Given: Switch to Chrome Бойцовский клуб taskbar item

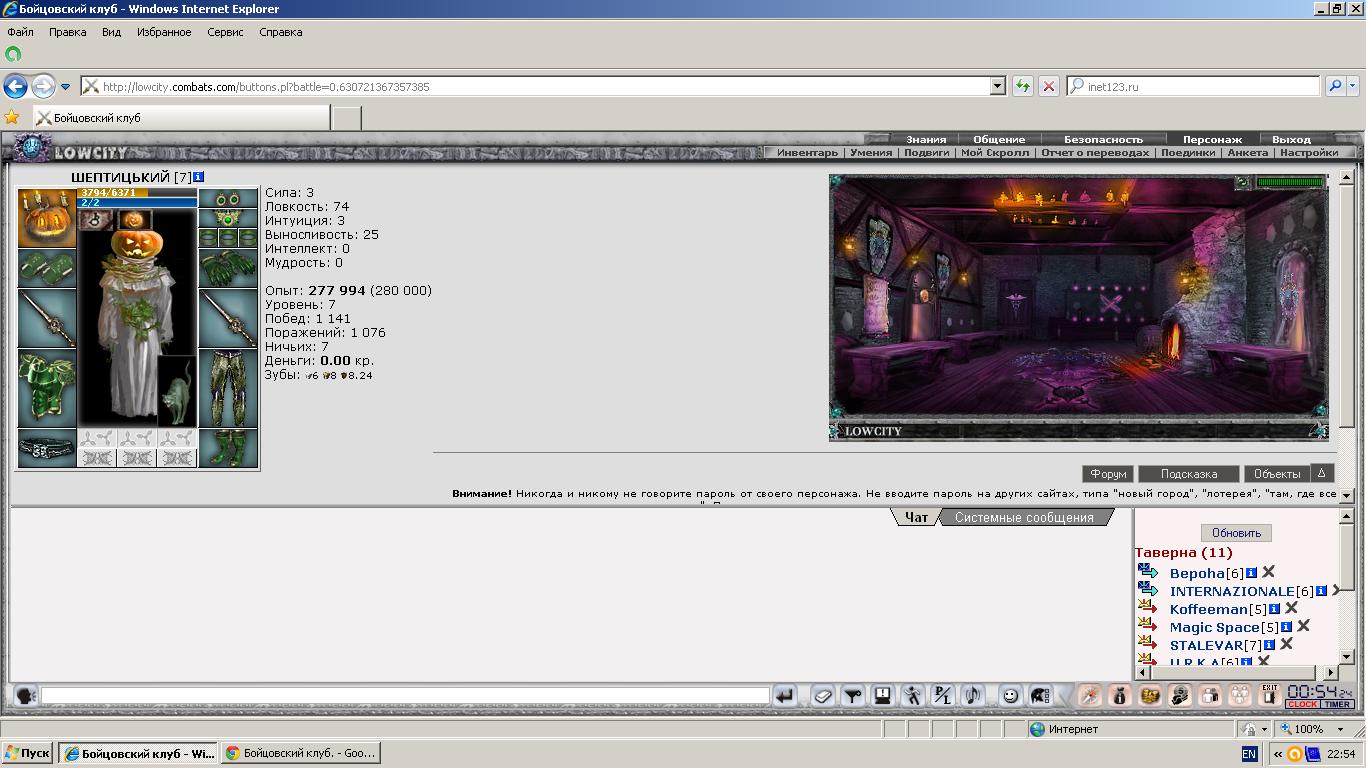Looking at the screenshot, I should click(300, 753).
